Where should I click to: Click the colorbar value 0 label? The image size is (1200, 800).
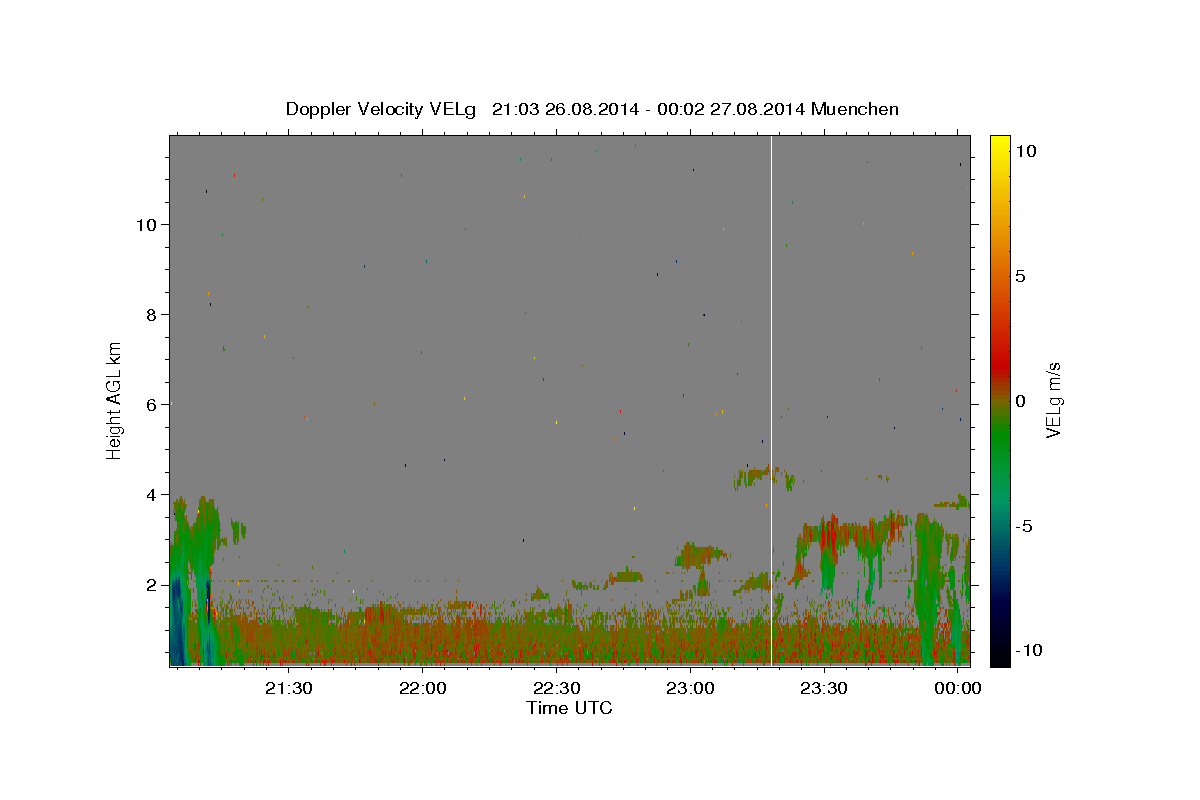(1021, 400)
